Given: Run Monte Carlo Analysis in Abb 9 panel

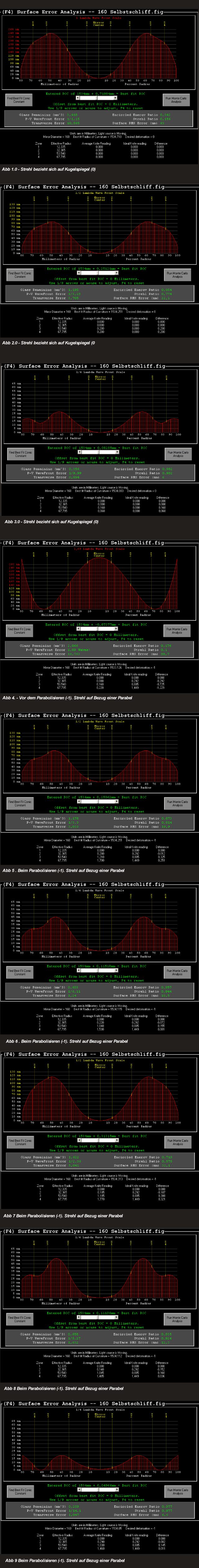Looking at the screenshot, I should [x=178, y=1492].
